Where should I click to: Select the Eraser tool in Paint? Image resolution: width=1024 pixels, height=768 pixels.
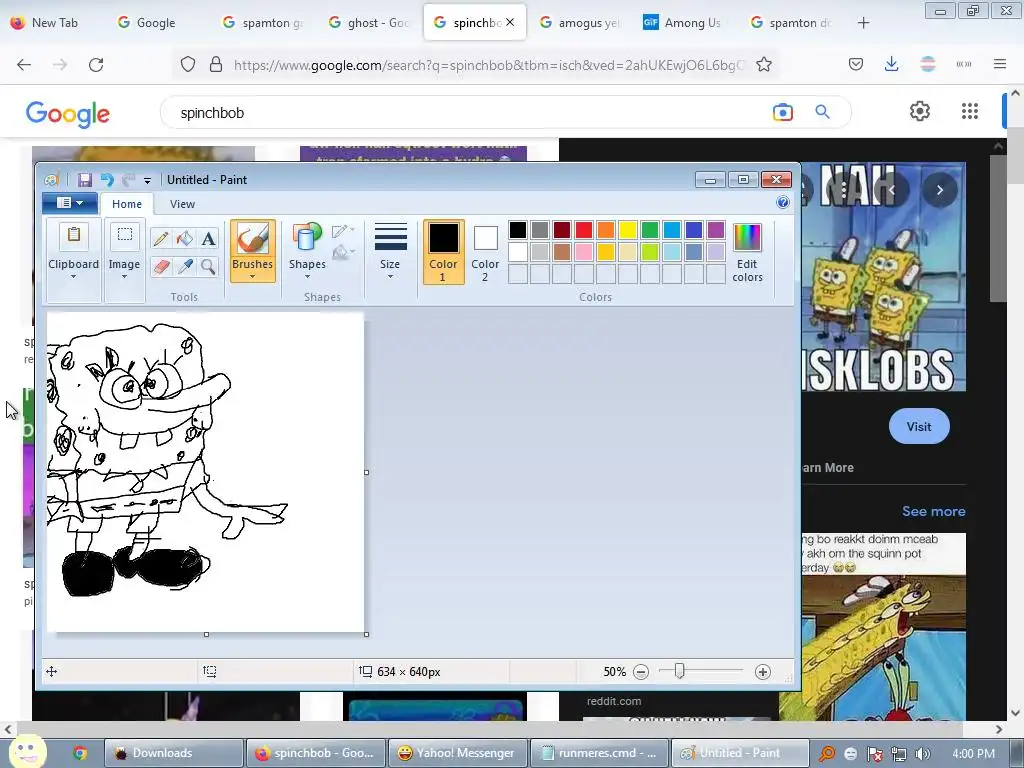pyautogui.click(x=161, y=266)
